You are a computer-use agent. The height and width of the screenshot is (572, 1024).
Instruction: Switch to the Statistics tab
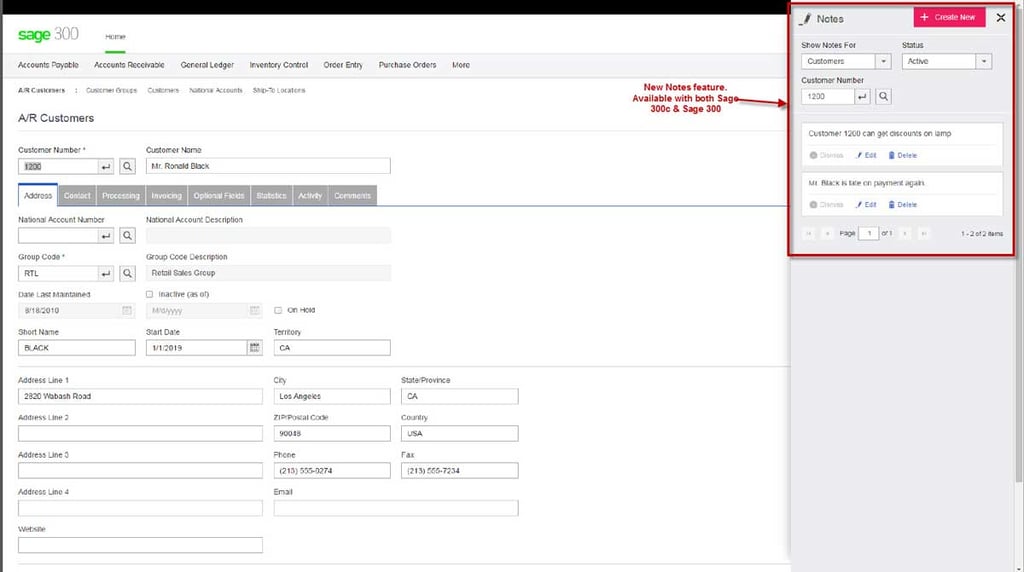tap(271, 196)
